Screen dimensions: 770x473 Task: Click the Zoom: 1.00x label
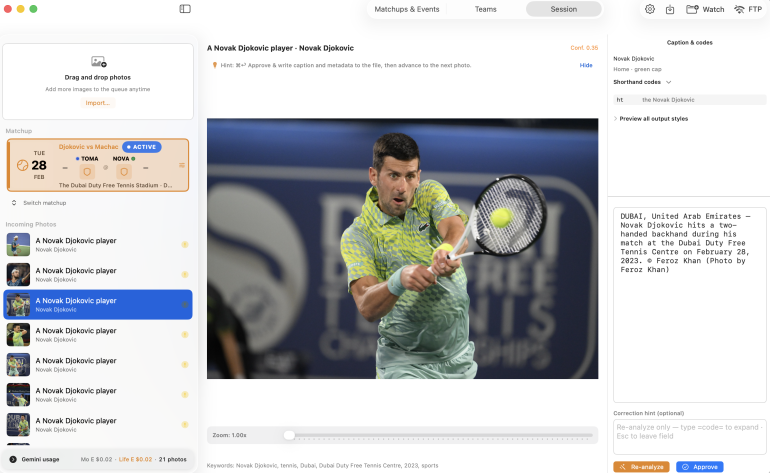[x=229, y=435]
